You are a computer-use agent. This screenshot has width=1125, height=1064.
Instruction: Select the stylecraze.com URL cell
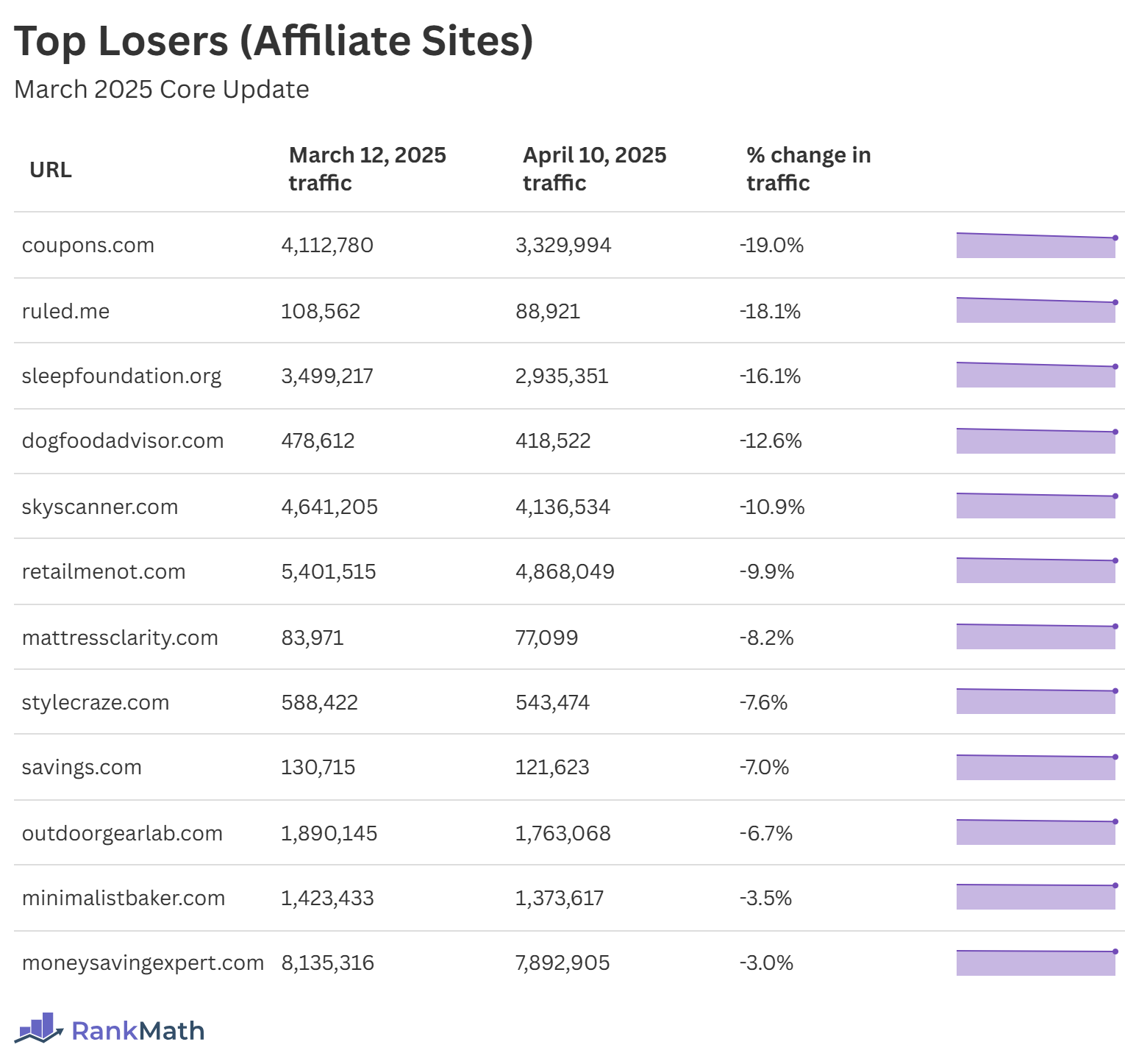(96, 703)
